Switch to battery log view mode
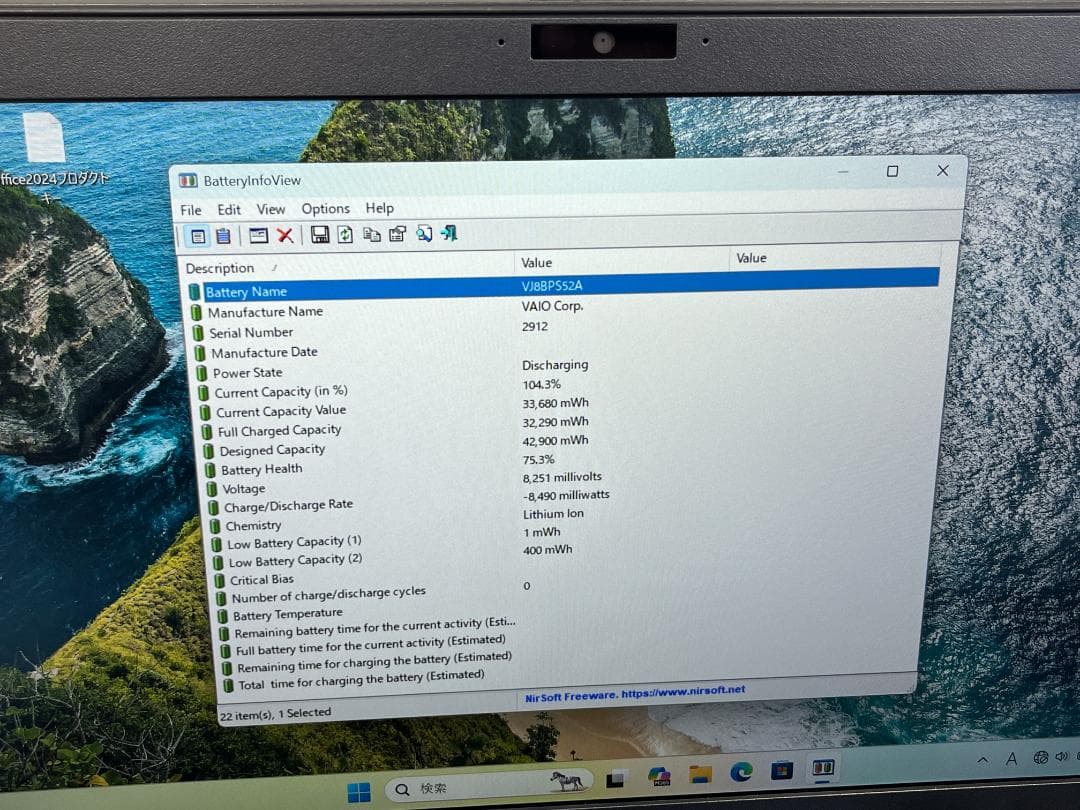Image resolution: width=1080 pixels, height=810 pixels. [x=224, y=234]
